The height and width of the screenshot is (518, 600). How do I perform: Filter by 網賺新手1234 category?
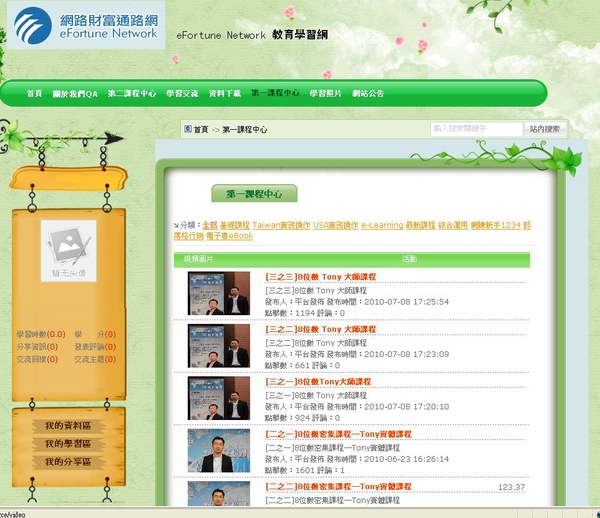click(x=496, y=225)
